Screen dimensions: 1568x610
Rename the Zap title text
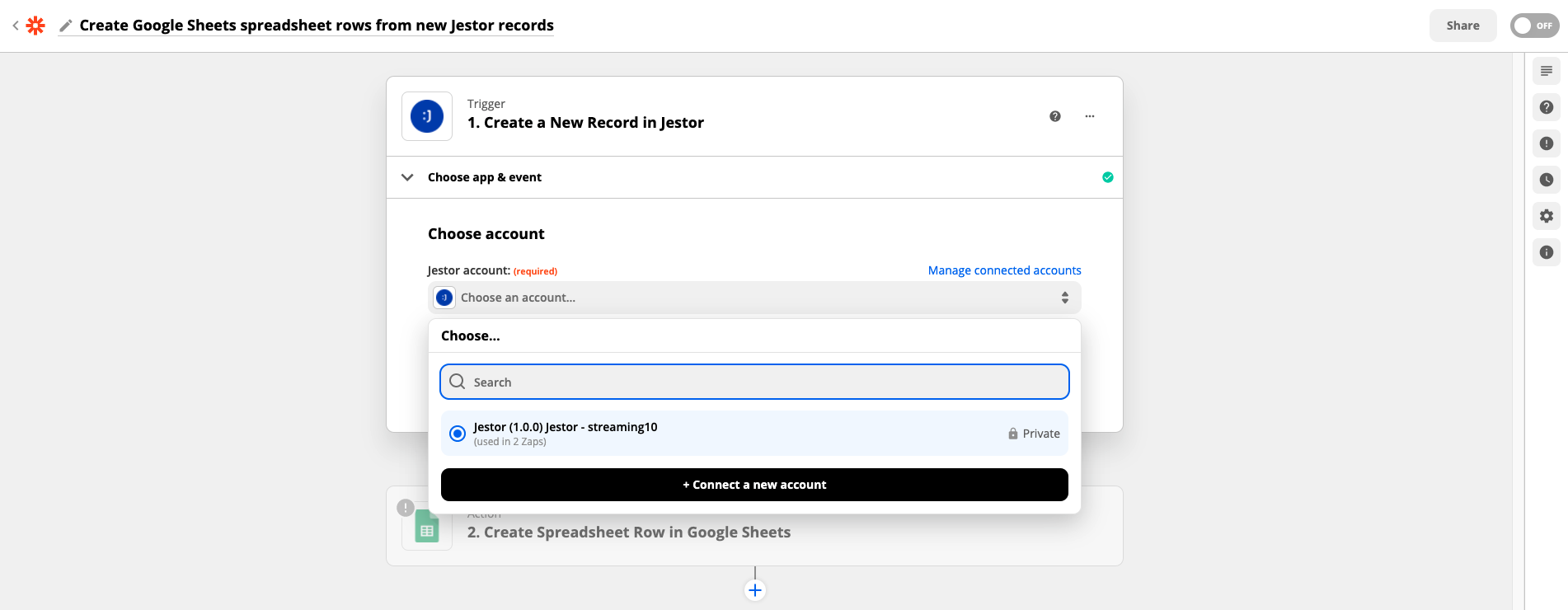[317, 26]
